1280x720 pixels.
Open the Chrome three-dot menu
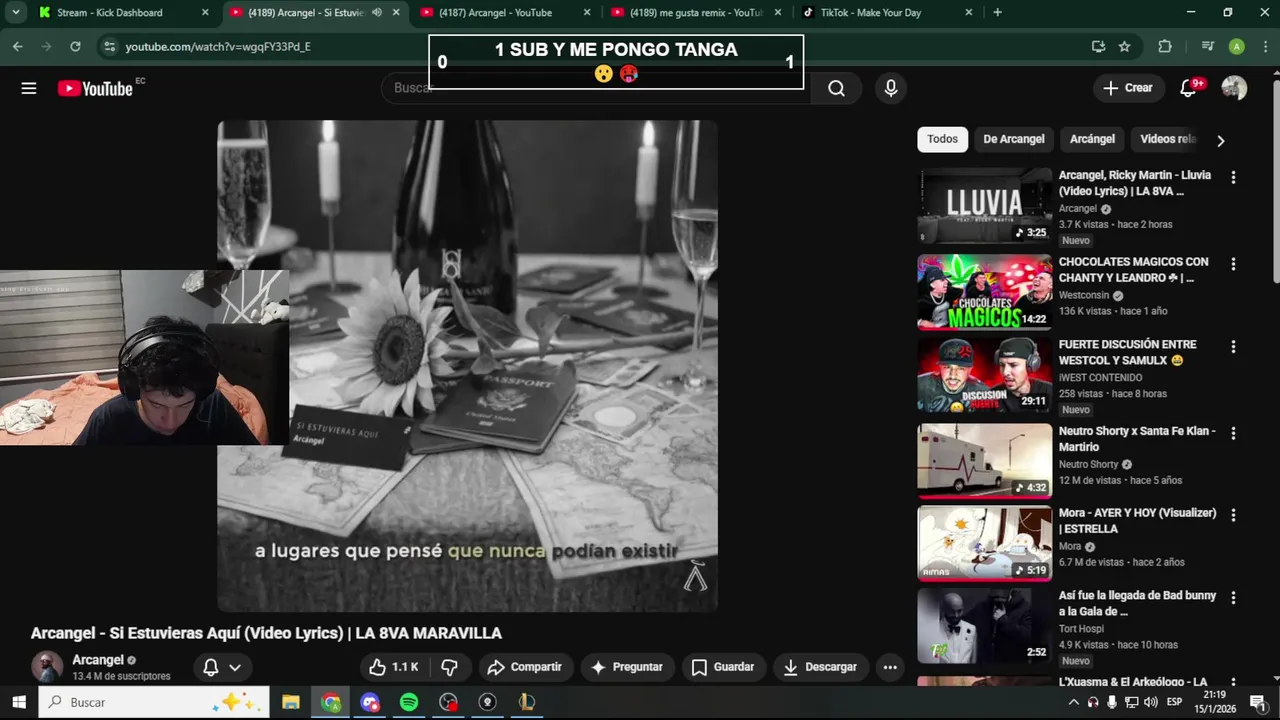click(1263, 46)
